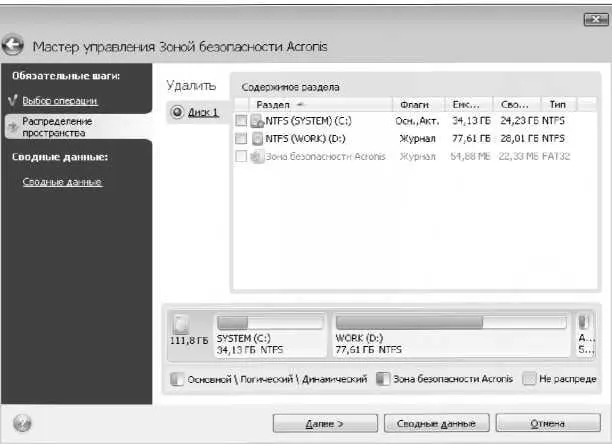Click the NTFS (WORK) (D:) row name
Viewport: 612px width, 444px height.
(305, 139)
